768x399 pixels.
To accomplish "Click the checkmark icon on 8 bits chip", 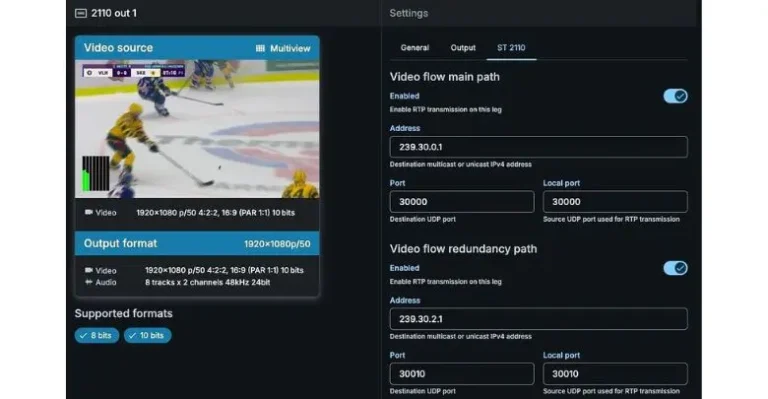I will pyautogui.click(x=83, y=335).
